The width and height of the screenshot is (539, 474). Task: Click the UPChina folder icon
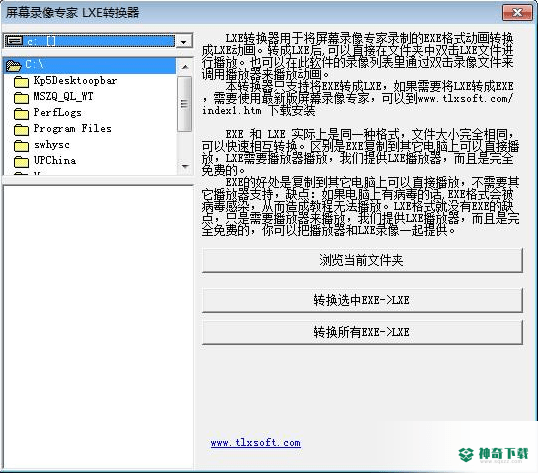coord(21,162)
